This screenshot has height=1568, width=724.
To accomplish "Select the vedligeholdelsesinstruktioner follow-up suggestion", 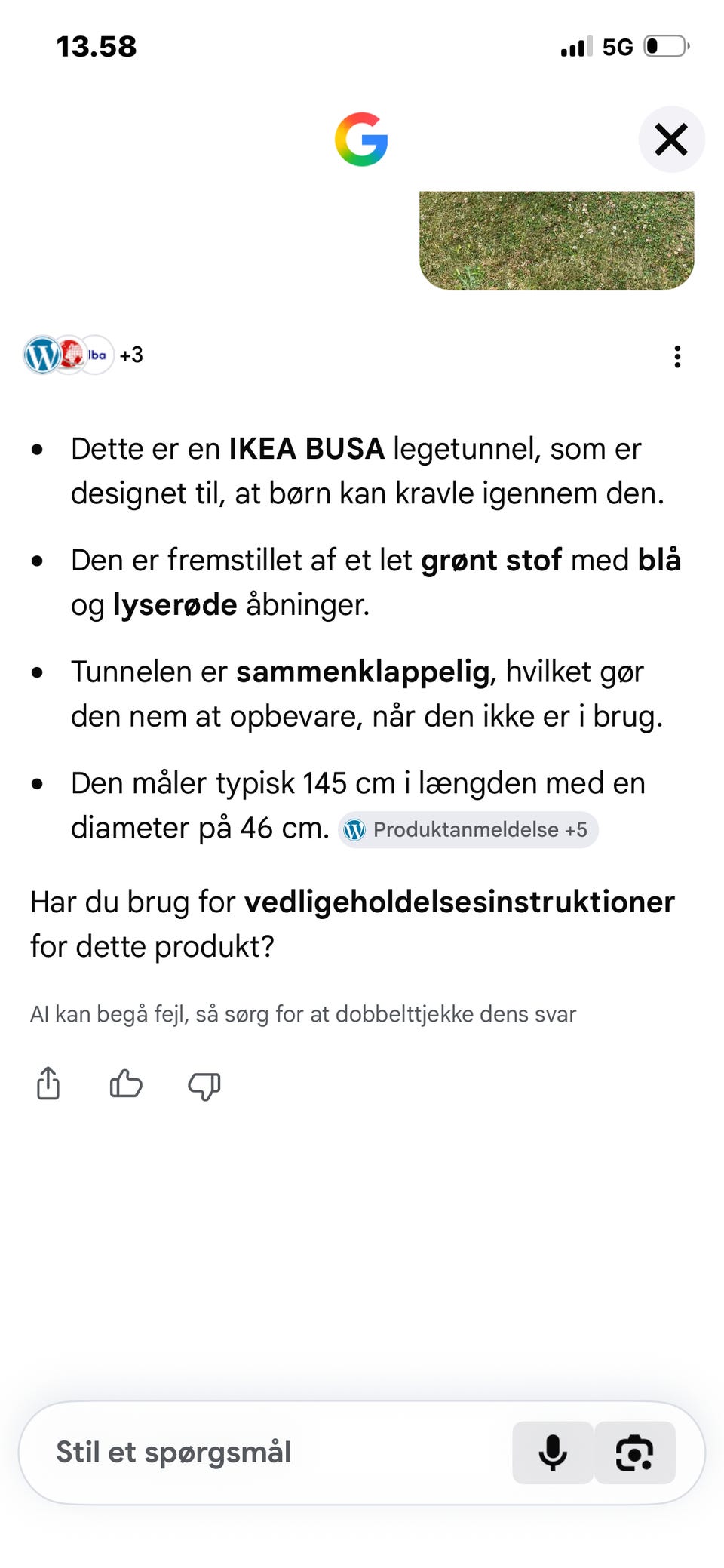I will tap(459, 902).
